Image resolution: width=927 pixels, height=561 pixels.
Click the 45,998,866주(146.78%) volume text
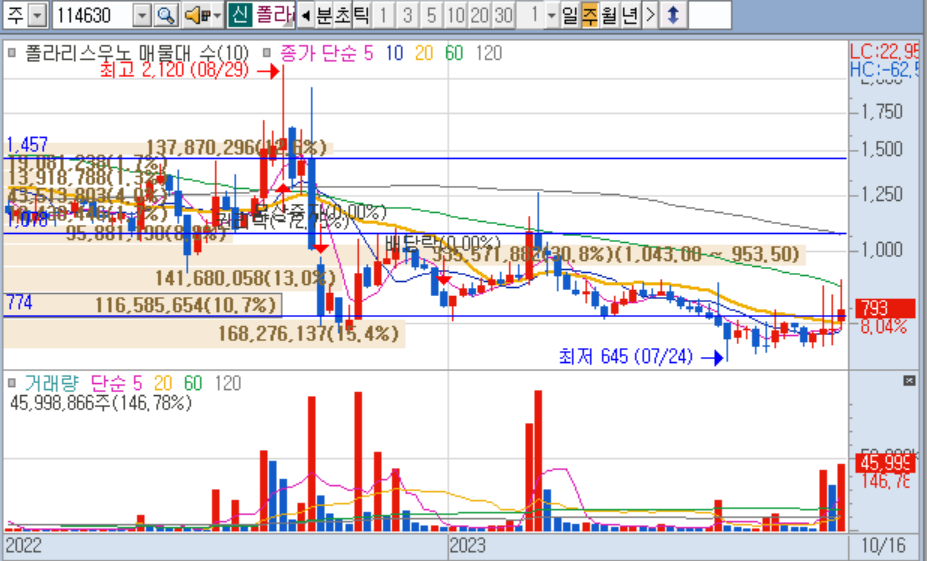[x=101, y=403]
